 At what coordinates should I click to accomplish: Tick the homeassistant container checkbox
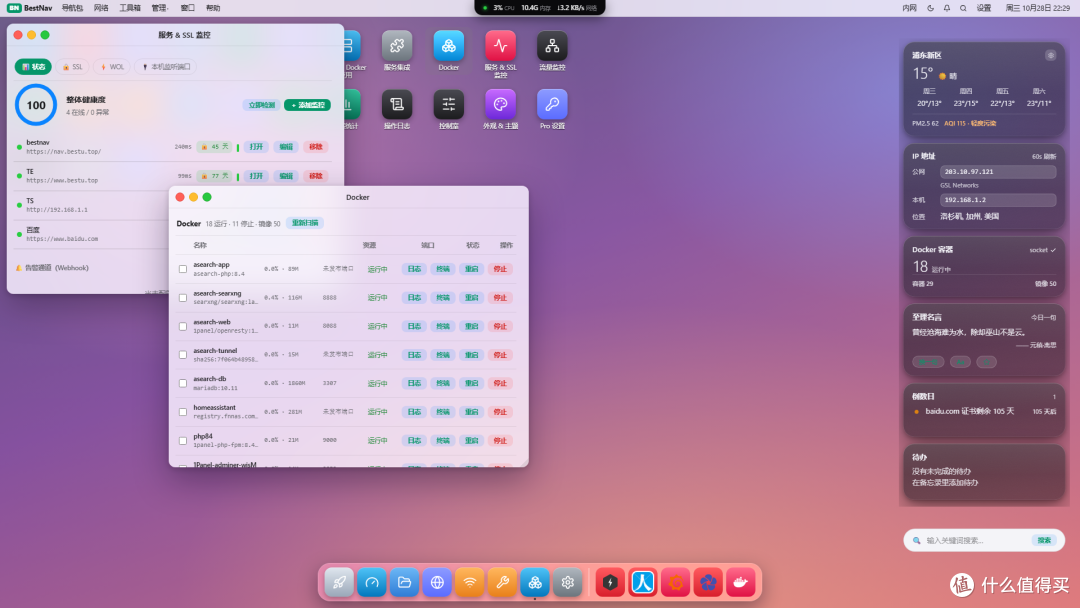pyautogui.click(x=183, y=412)
